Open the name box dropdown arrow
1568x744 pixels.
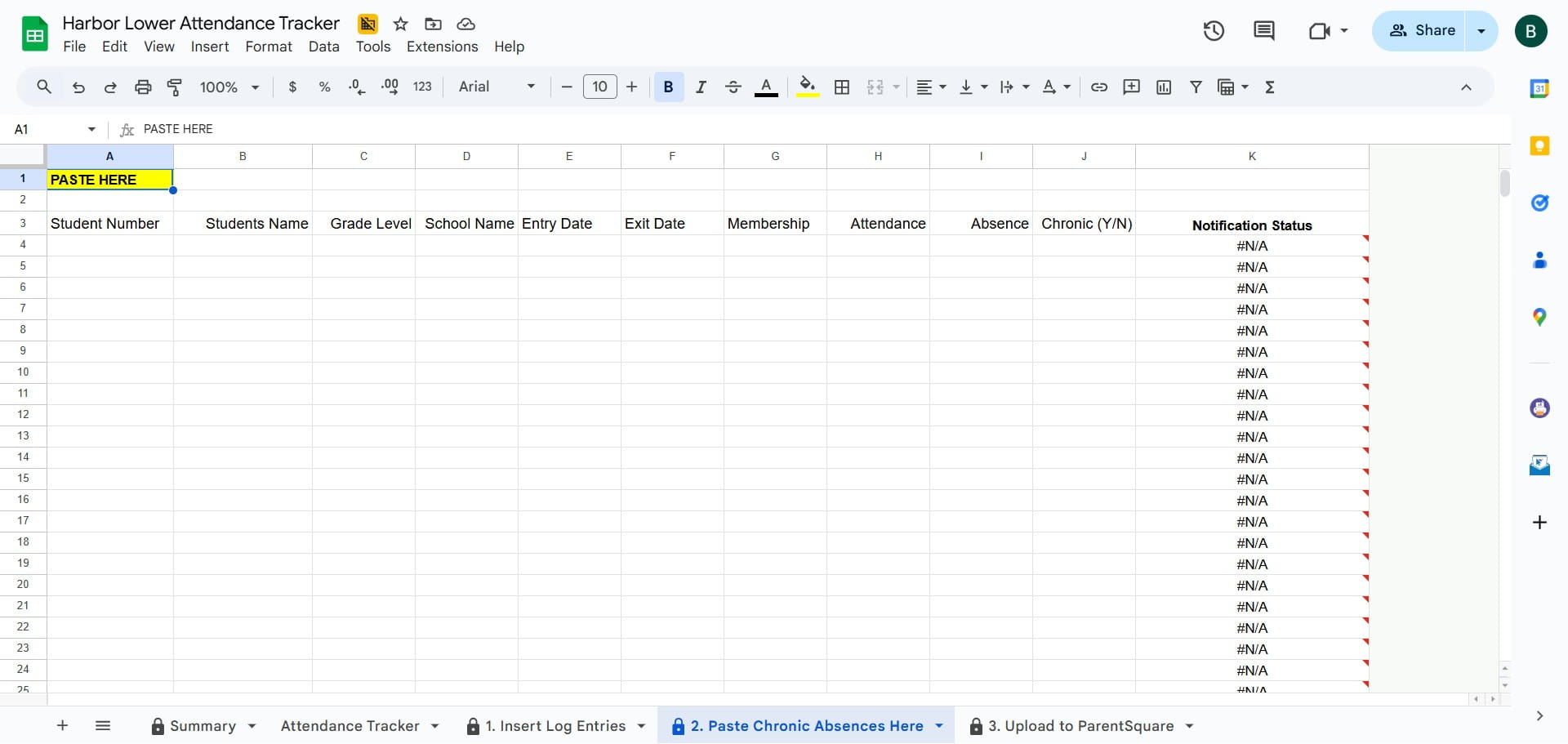click(x=91, y=129)
